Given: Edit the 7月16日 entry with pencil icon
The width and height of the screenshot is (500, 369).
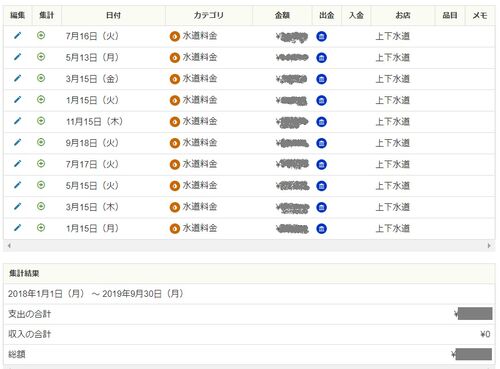Looking at the screenshot, I should [17, 35].
